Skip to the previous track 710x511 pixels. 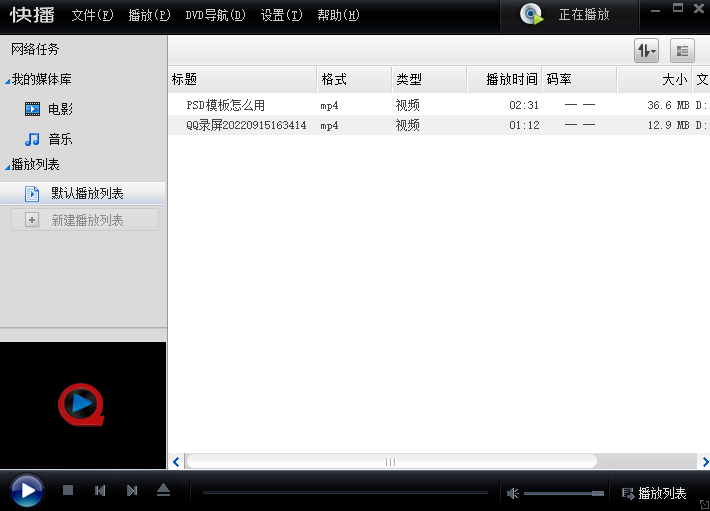100,491
